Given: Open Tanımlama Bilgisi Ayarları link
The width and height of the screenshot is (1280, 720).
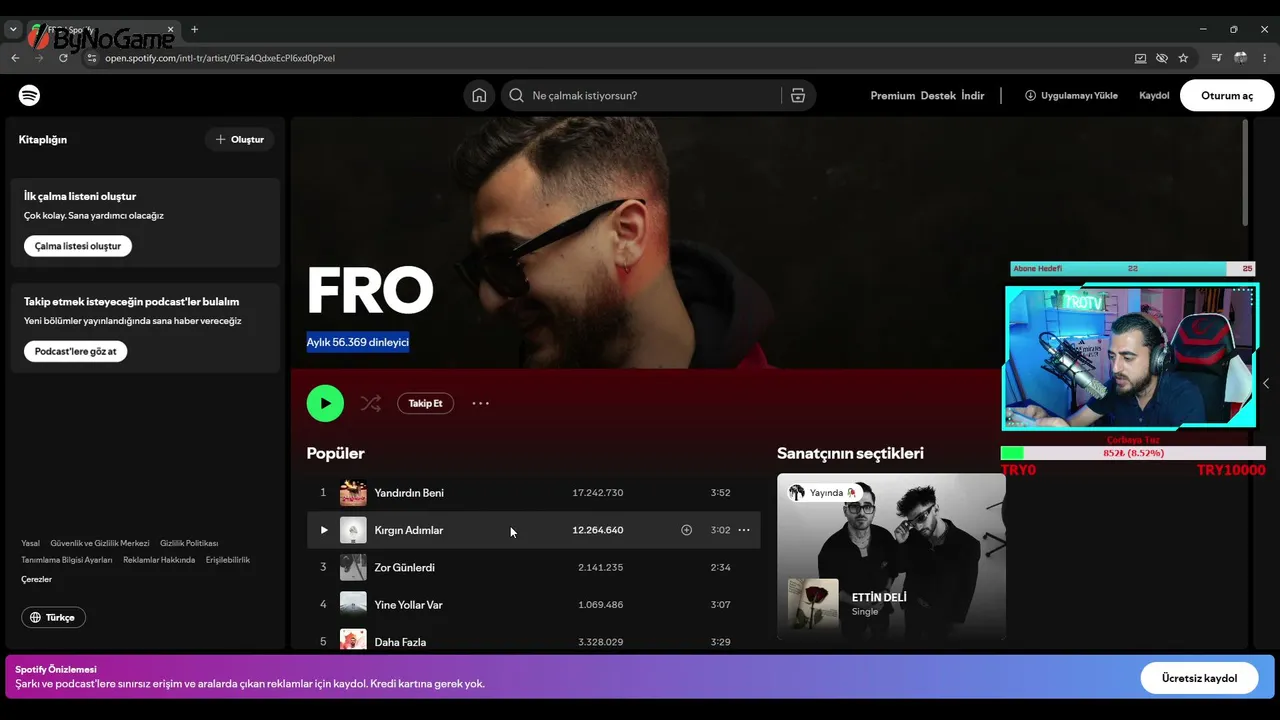Looking at the screenshot, I should [x=67, y=560].
